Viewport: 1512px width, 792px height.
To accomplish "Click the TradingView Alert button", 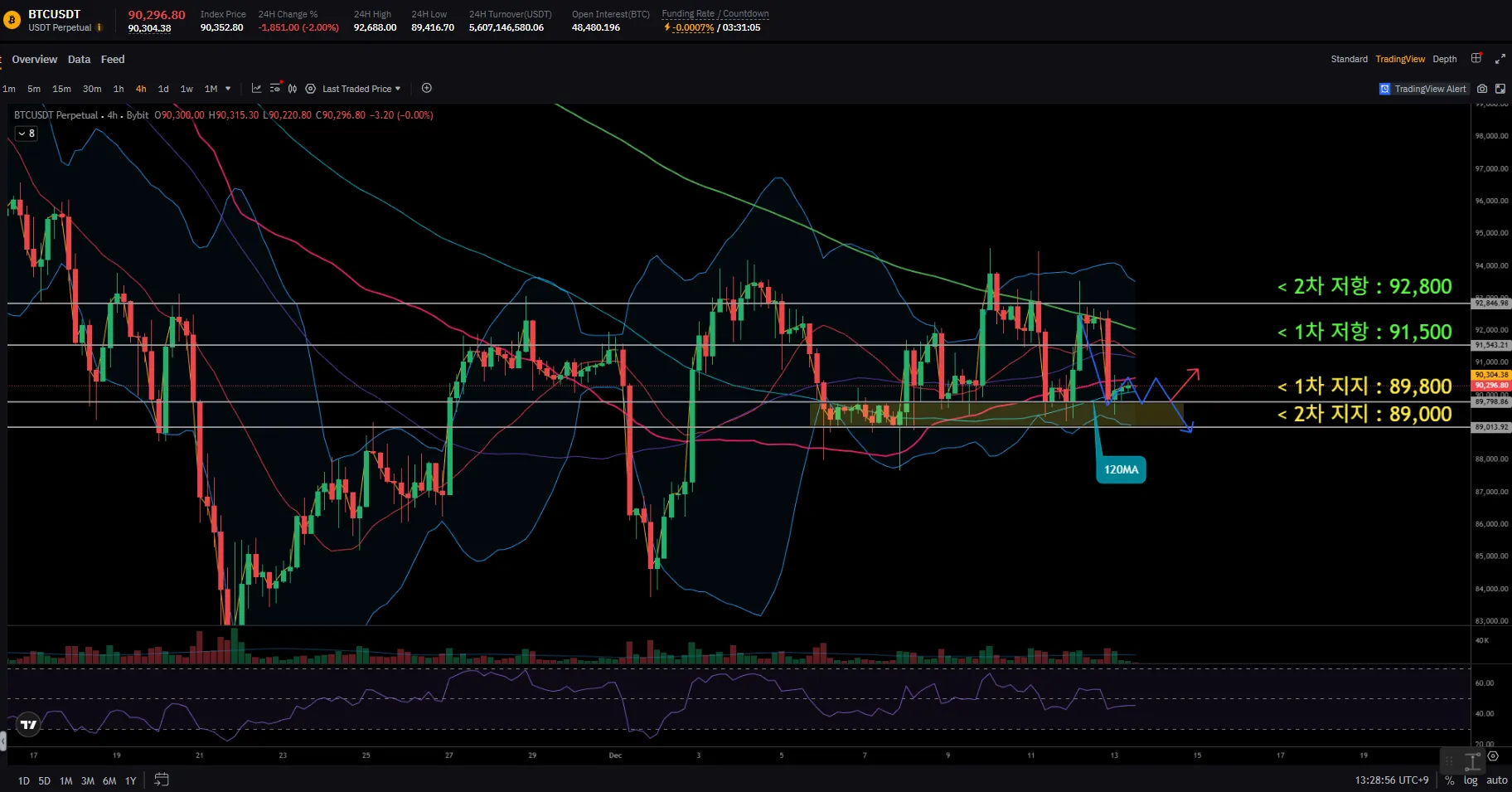I will (1423, 89).
